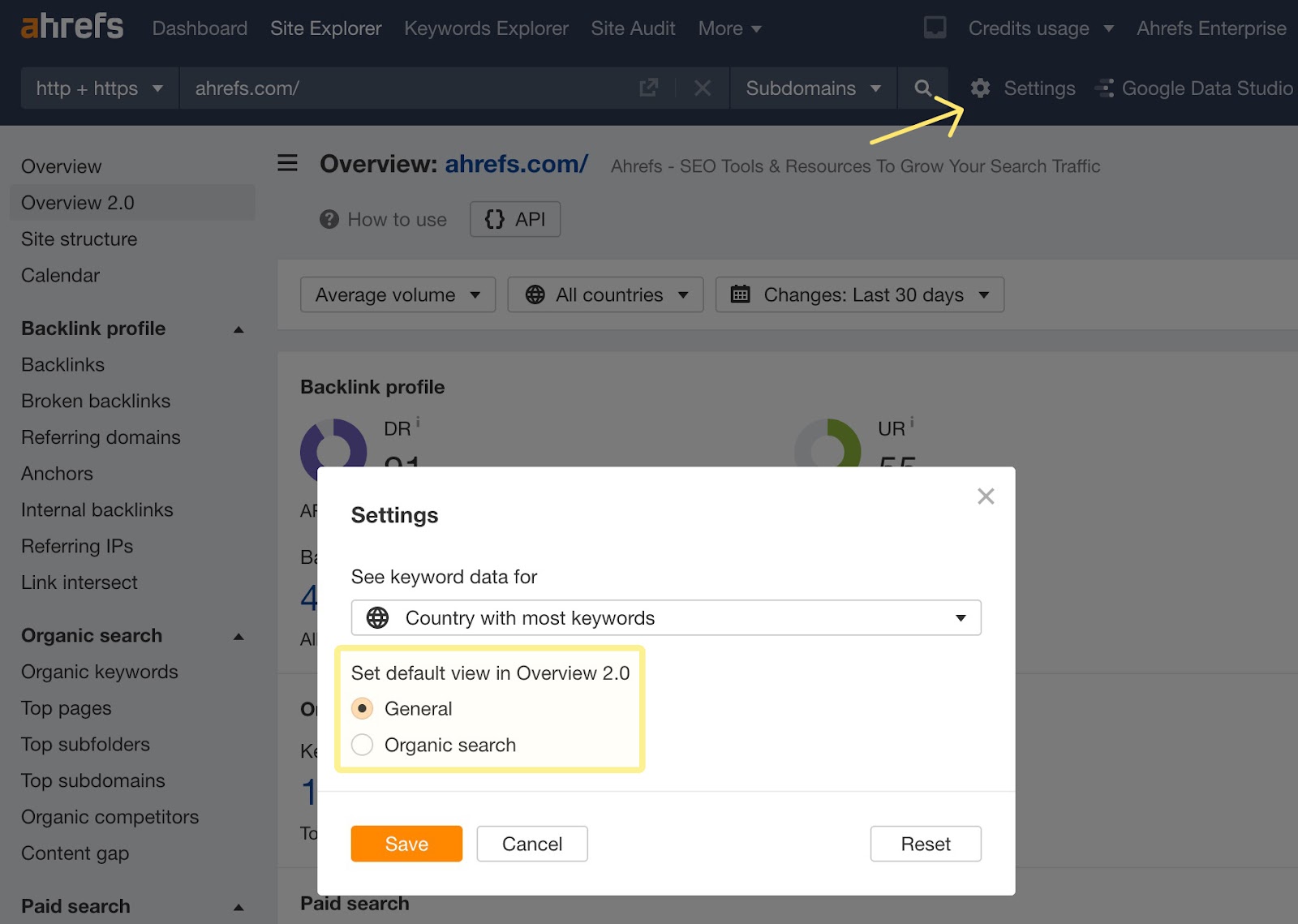Image resolution: width=1298 pixels, height=924 pixels.
Task: Open Settings via the gear icon
Action: pyautogui.click(x=982, y=88)
